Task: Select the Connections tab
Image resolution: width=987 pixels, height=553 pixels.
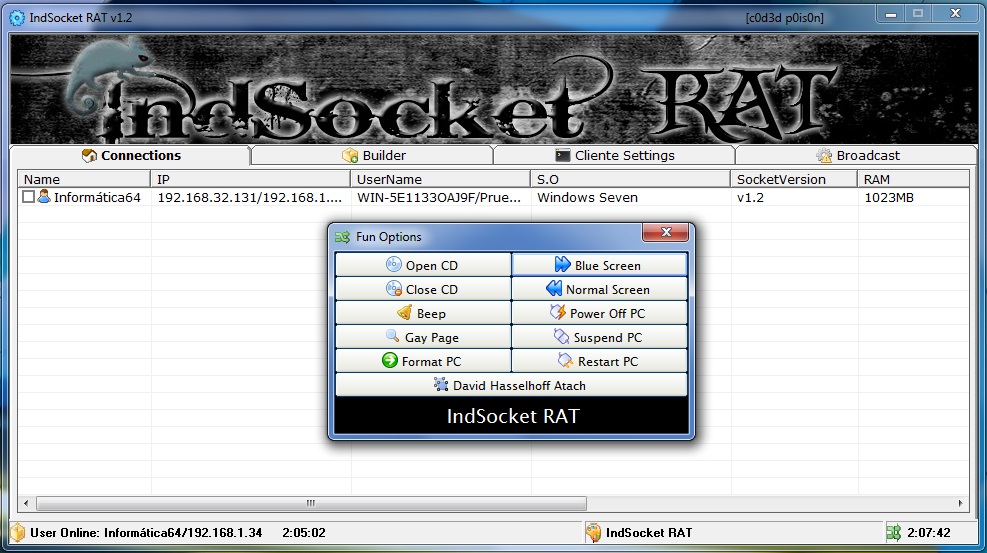Action: 130,155
